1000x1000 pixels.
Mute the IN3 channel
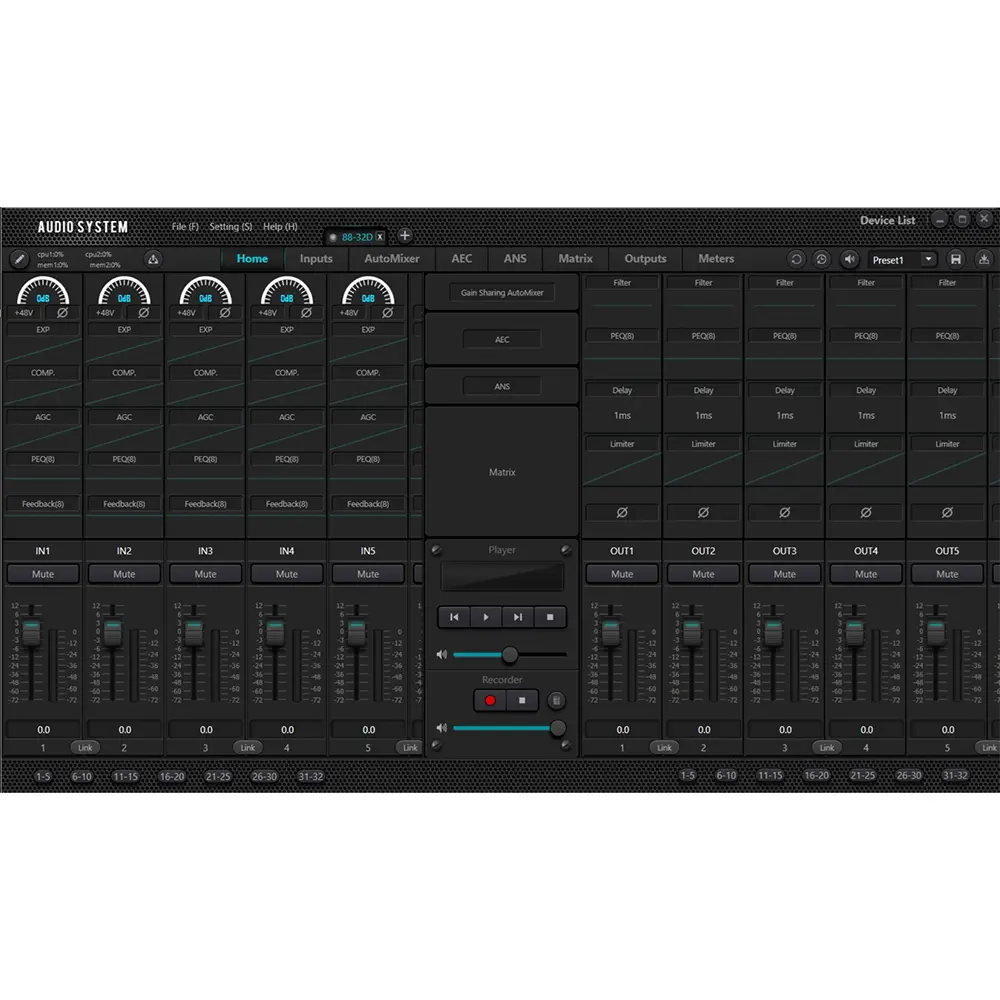(x=205, y=574)
